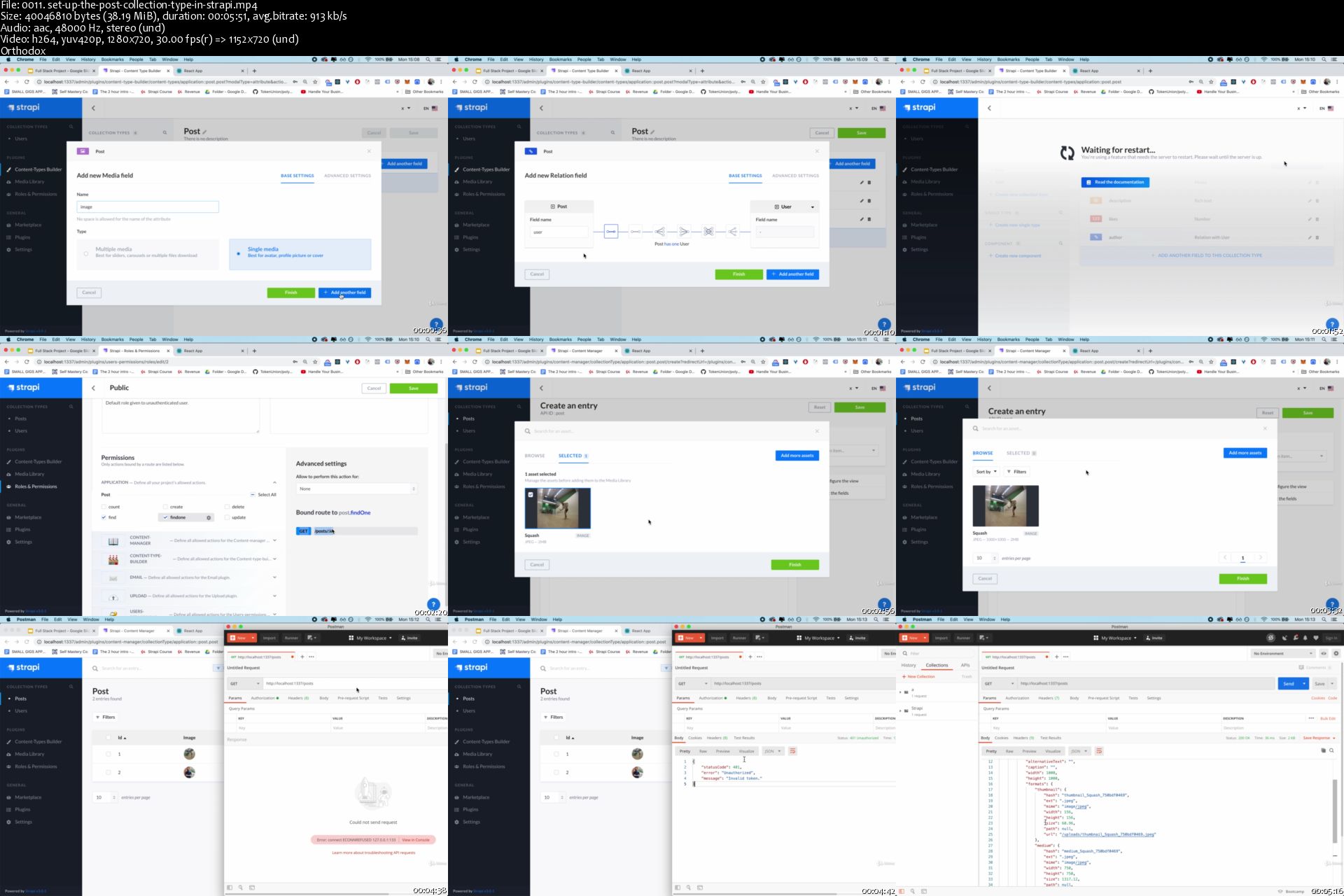Open the Test Results tab in the 200 OK response
1344x896 pixels.
(x=1051, y=738)
